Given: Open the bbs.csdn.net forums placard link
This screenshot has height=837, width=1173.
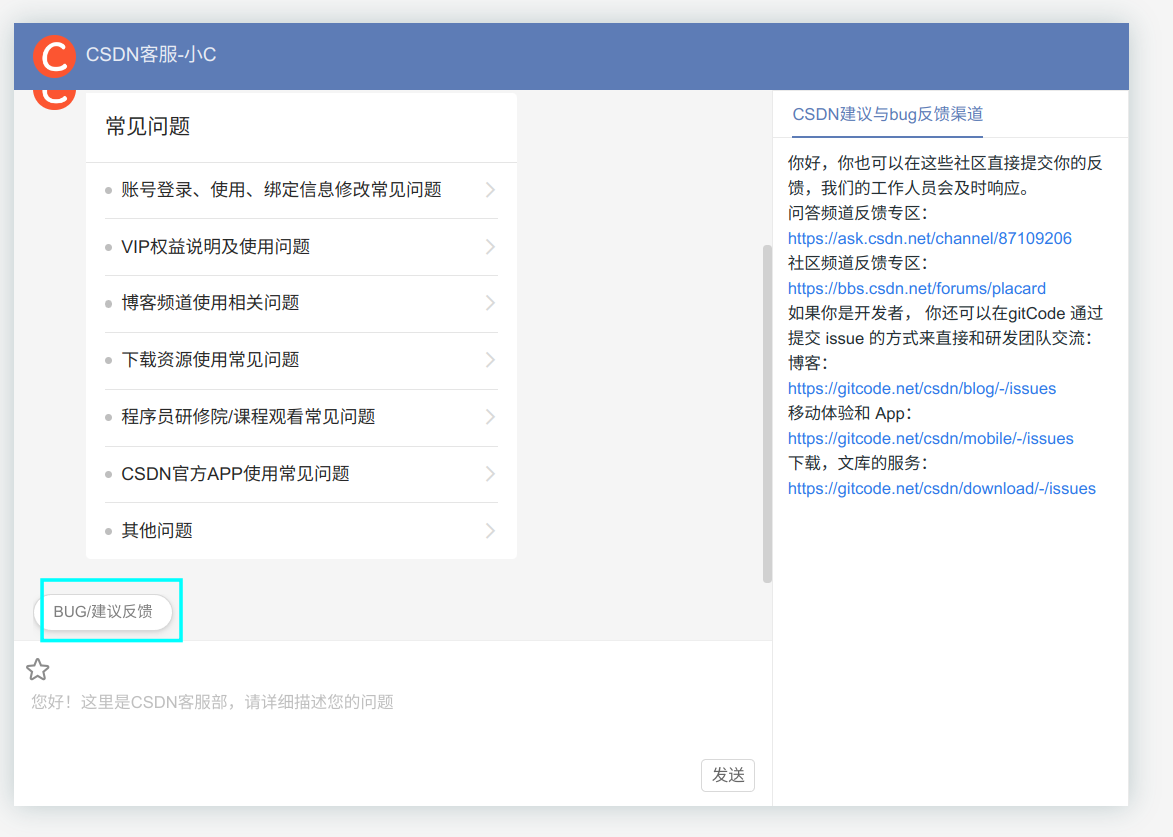Looking at the screenshot, I should click(916, 289).
